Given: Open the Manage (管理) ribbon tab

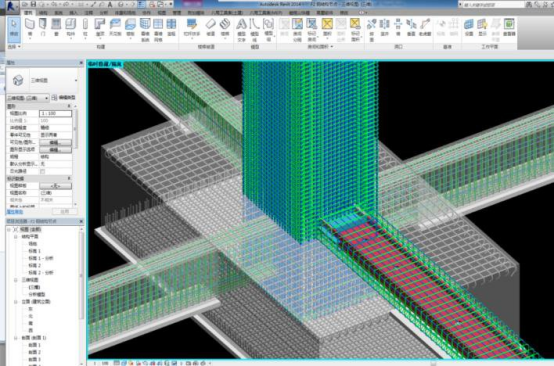Looking at the screenshot, I should 177,13.
